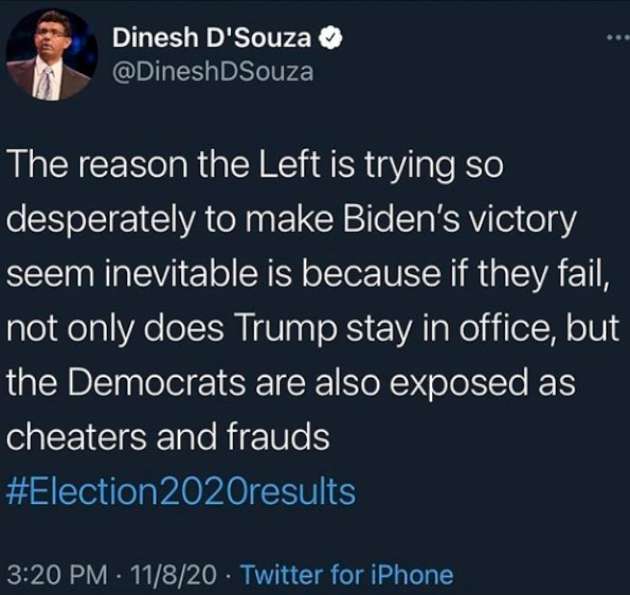Click the 3:20 PM timestamp

click(57, 574)
